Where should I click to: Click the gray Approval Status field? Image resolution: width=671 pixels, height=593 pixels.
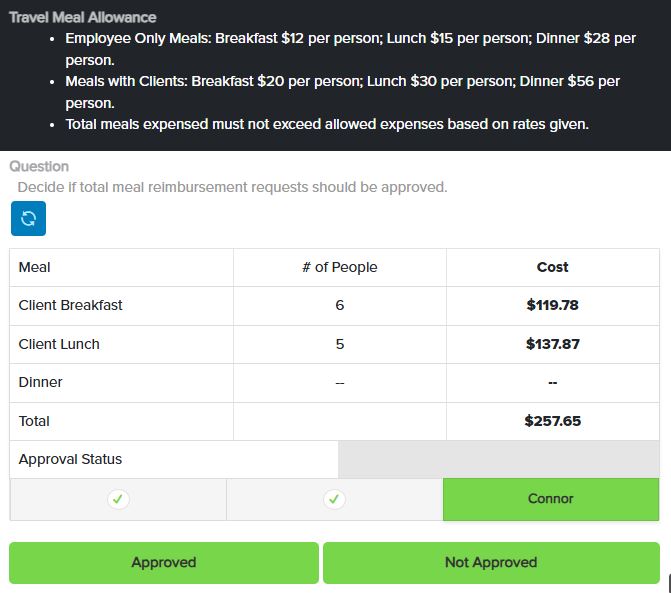pyautogui.click(x=499, y=459)
